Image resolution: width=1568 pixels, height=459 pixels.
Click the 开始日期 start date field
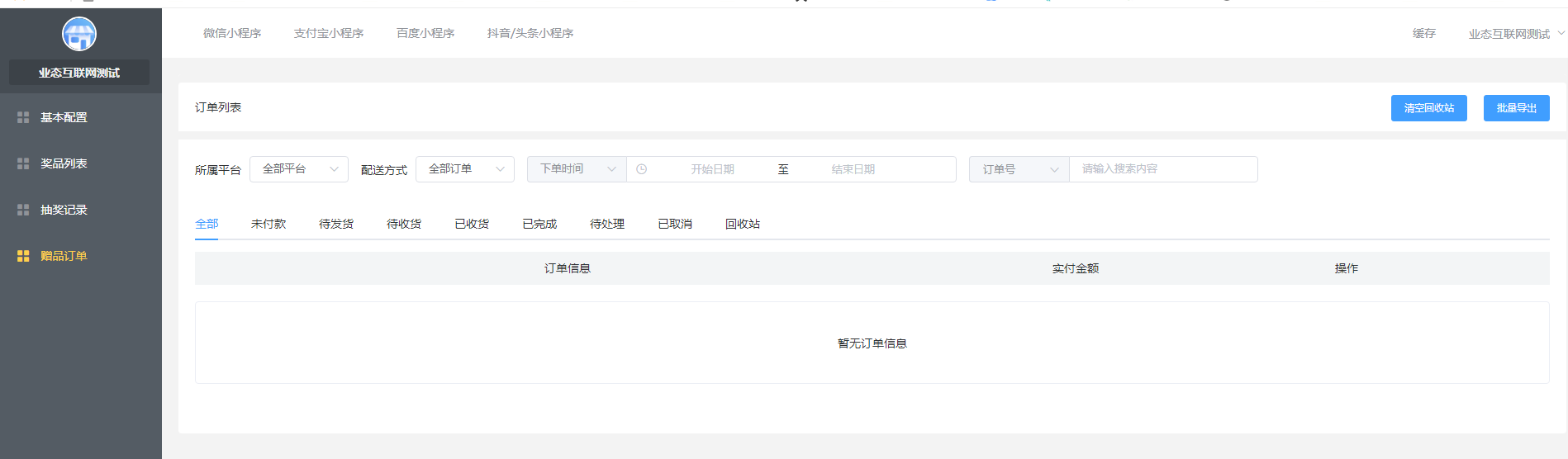[712, 169]
